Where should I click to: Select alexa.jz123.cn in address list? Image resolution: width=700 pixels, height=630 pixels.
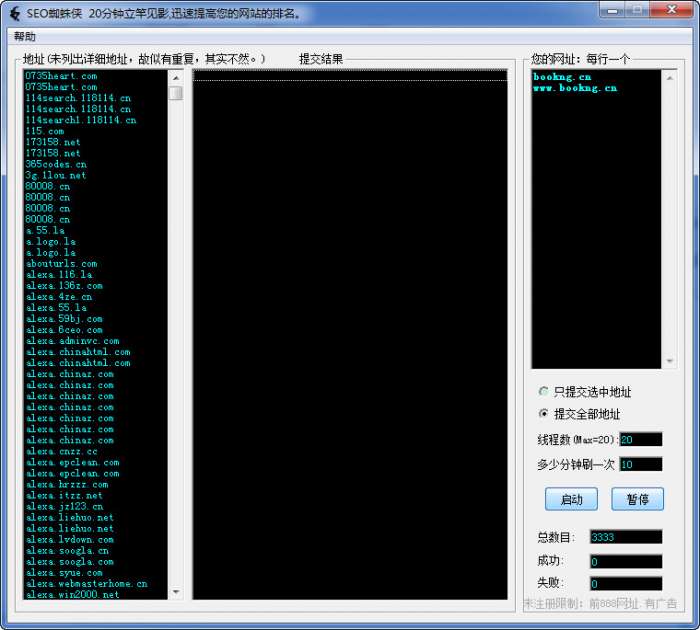[64, 507]
